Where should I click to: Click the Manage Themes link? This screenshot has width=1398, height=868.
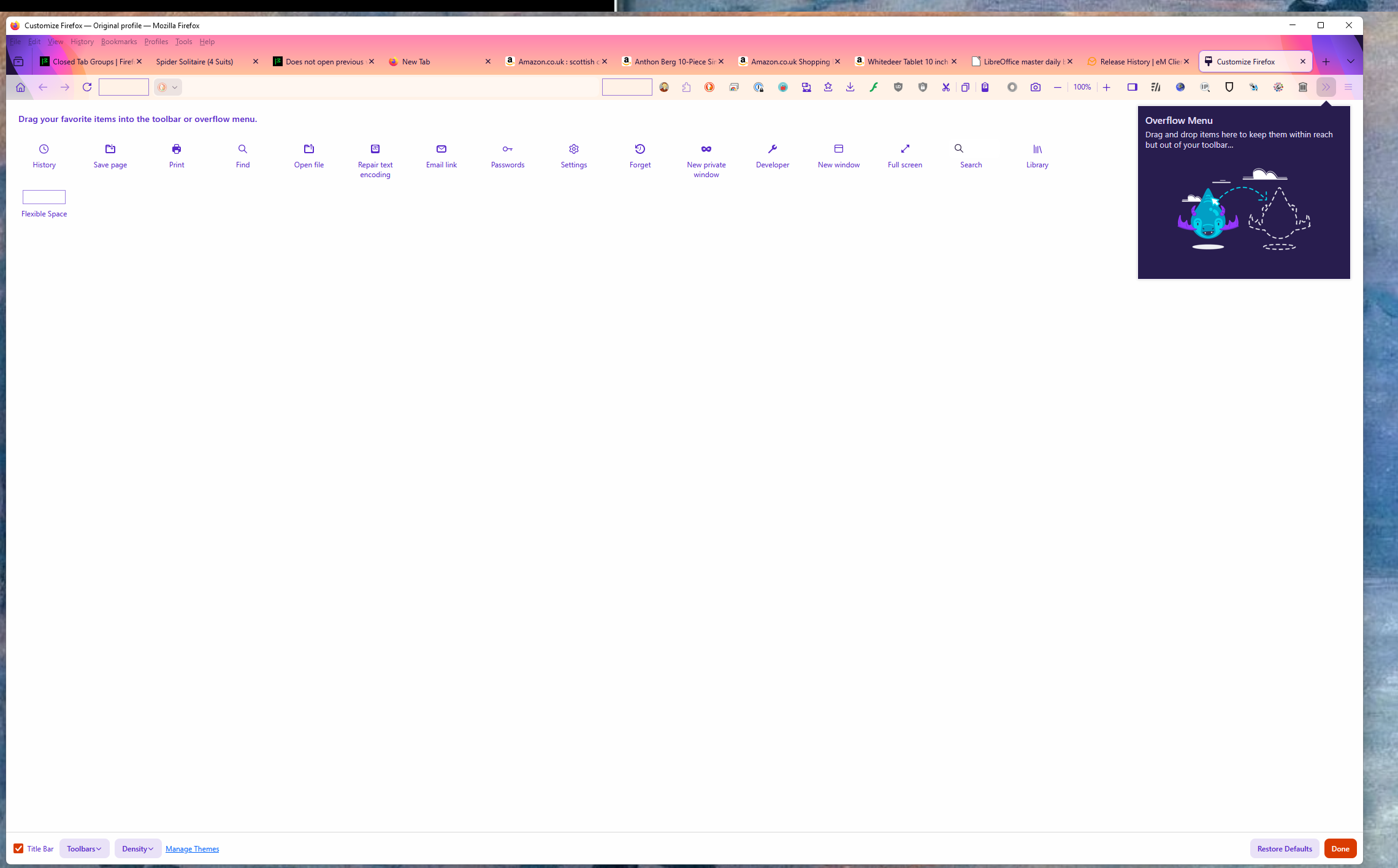(192, 849)
